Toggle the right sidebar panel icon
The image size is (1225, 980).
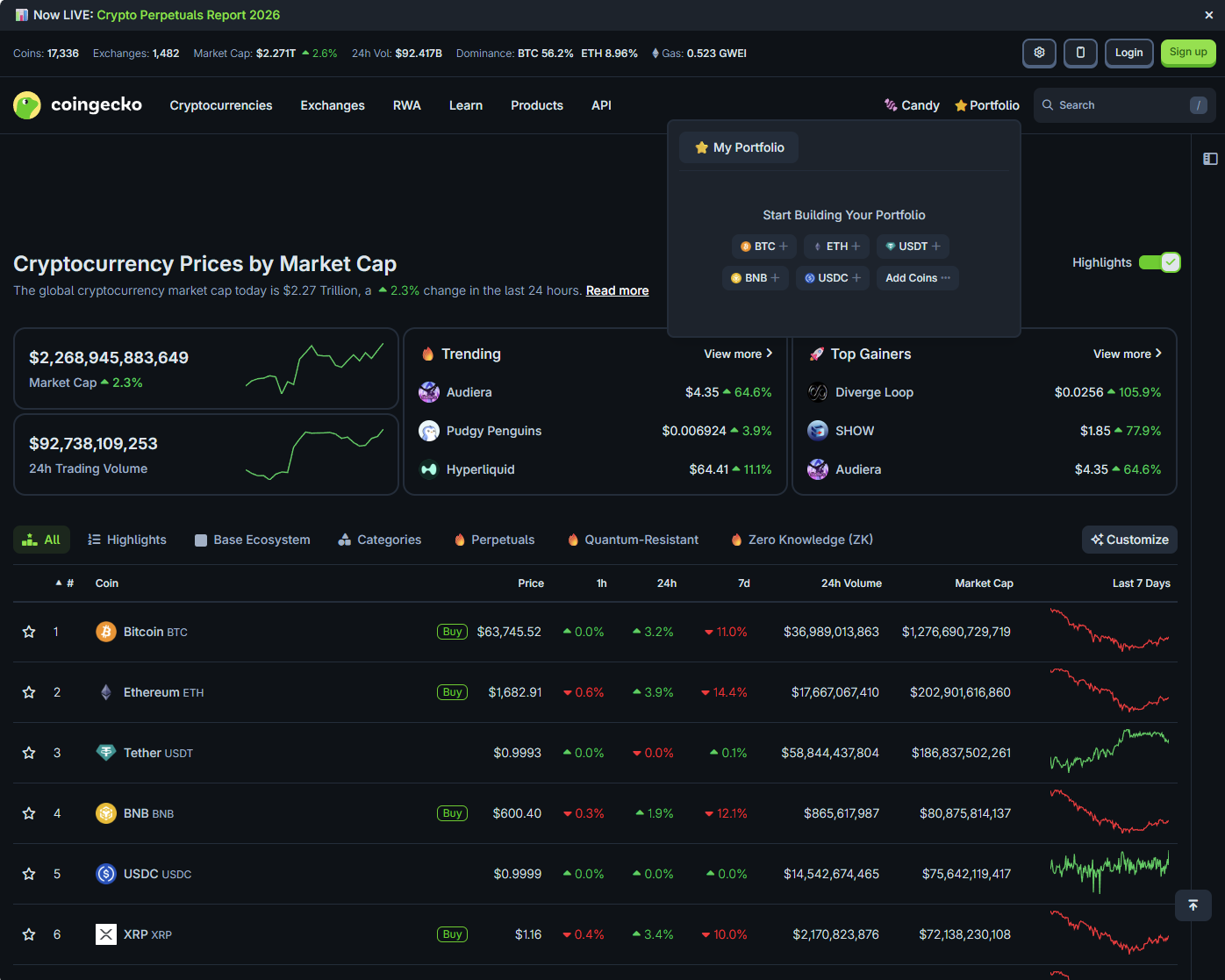[x=1210, y=159]
